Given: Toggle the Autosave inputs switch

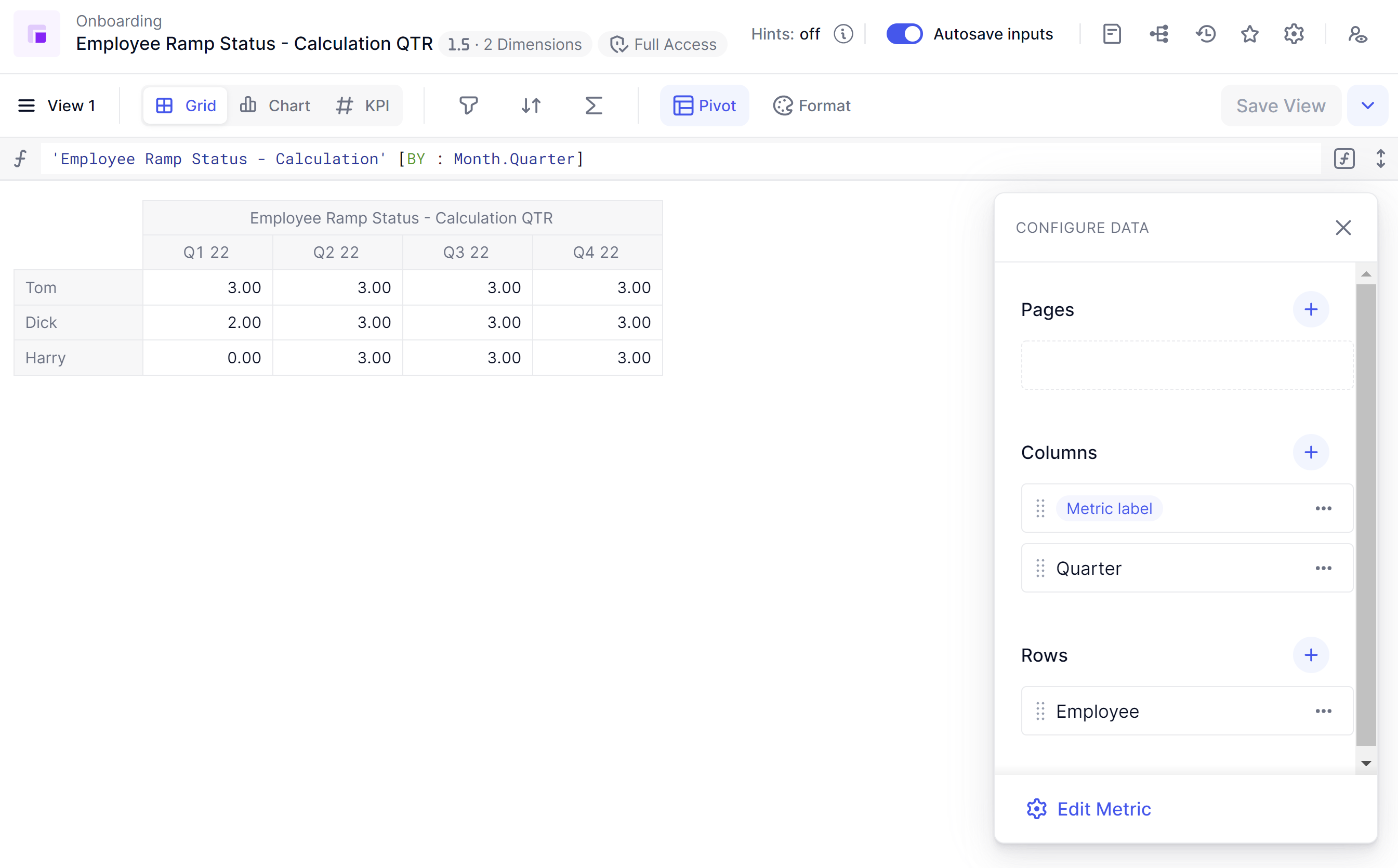Looking at the screenshot, I should [904, 34].
